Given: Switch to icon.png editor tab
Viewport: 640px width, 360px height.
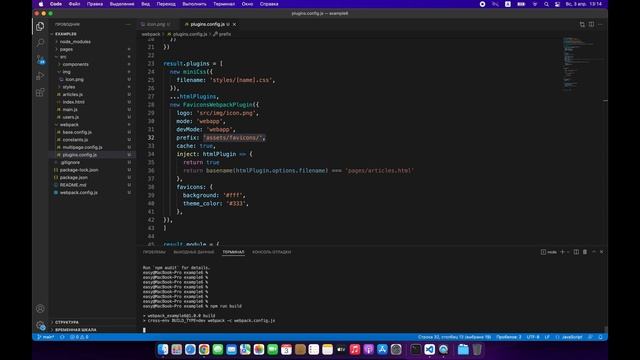Looking at the screenshot, I should (x=156, y=24).
